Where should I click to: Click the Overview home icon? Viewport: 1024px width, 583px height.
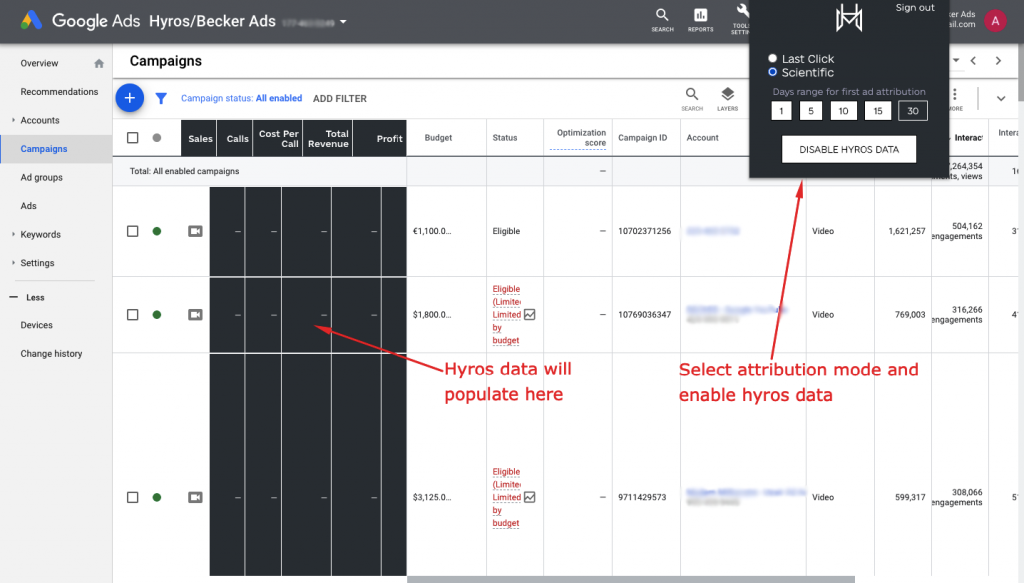point(99,63)
